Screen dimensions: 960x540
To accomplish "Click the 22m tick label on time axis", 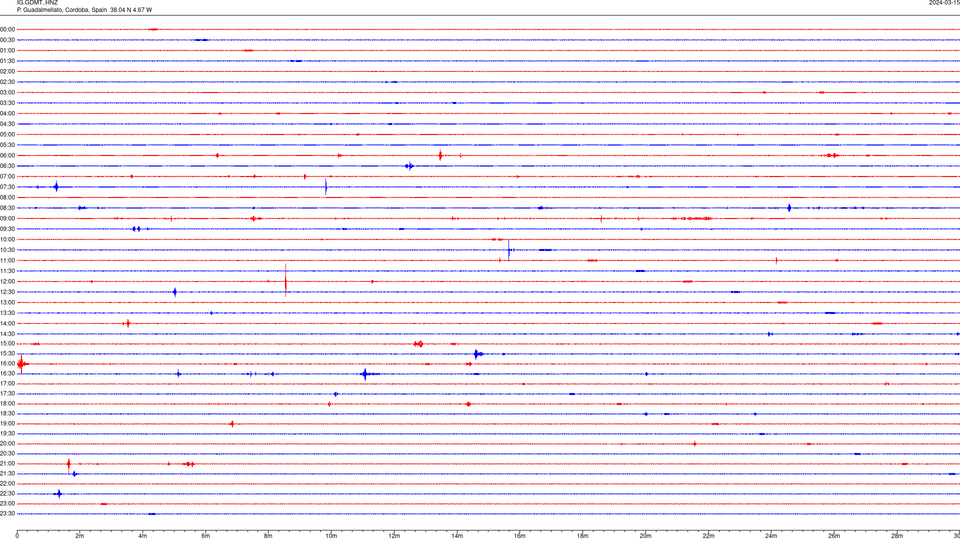I will (708, 536).
